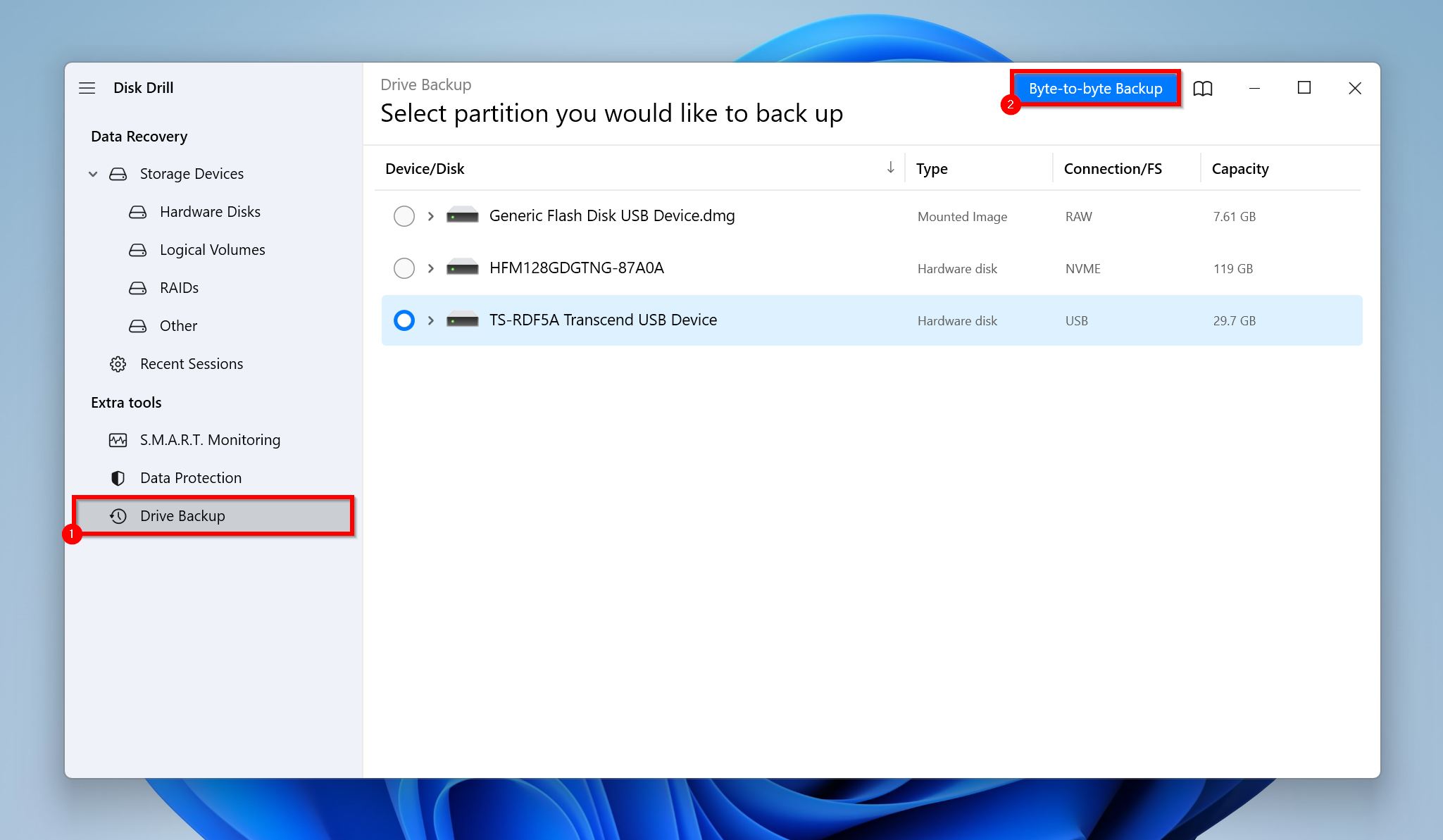Expand the Generic Flash Disk USB Device row
The height and width of the screenshot is (840, 1443).
click(x=429, y=215)
